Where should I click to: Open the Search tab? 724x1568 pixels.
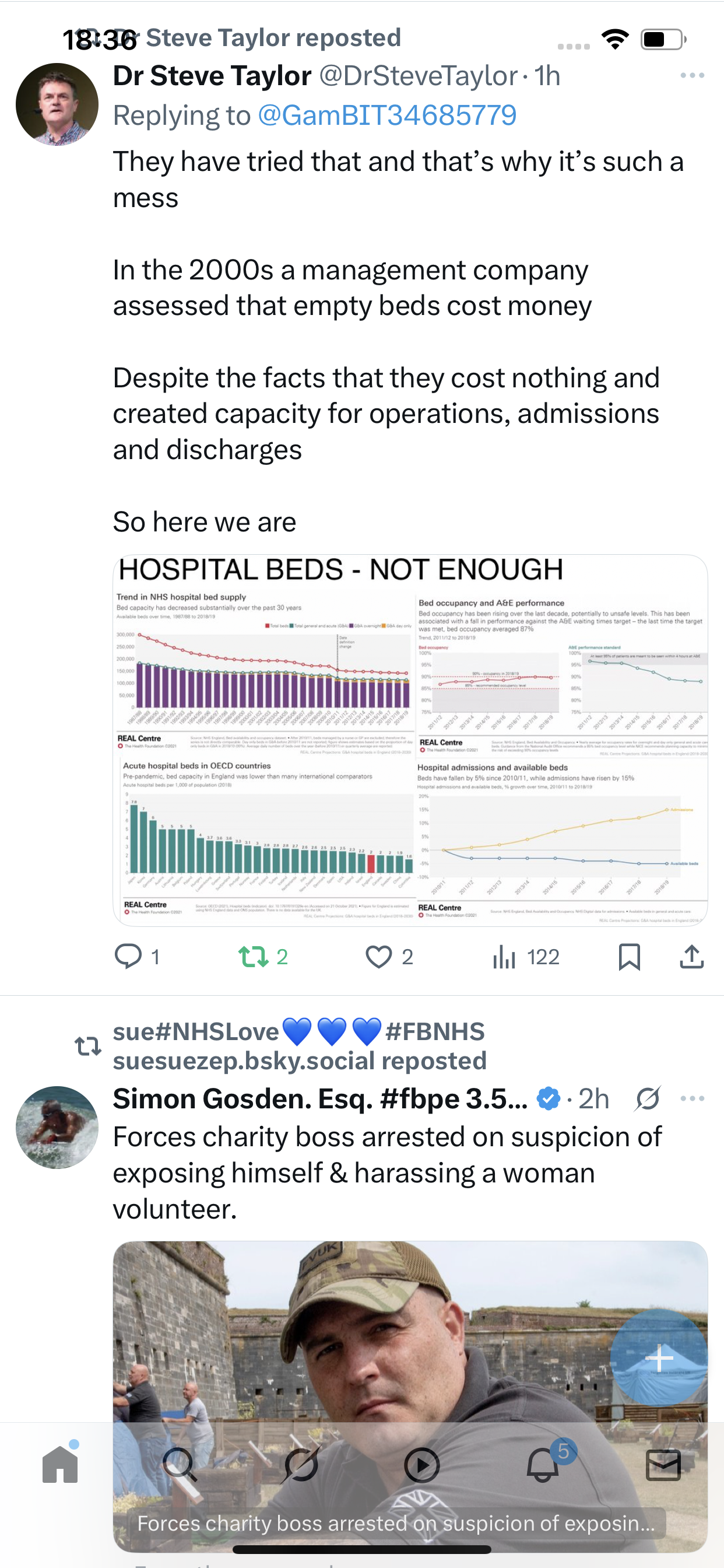pos(181,1465)
